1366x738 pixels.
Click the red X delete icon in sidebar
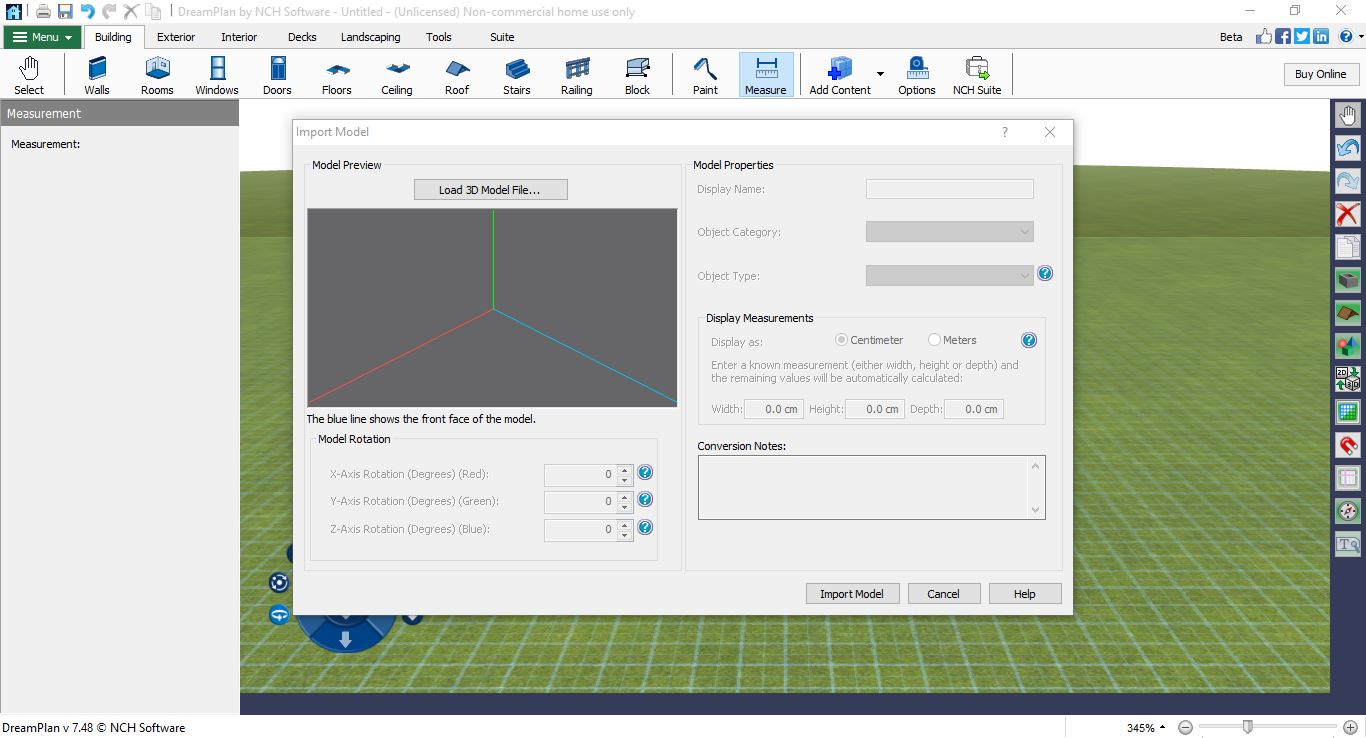tap(1348, 214)
